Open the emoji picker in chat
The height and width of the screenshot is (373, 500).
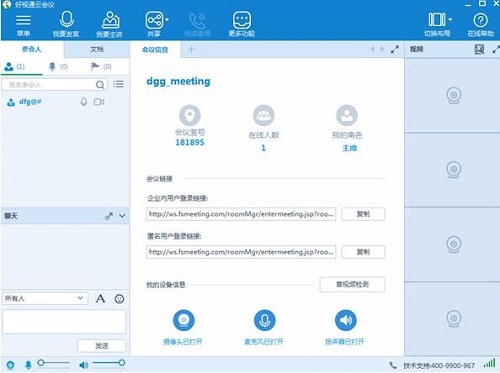(x=119, y=299)
